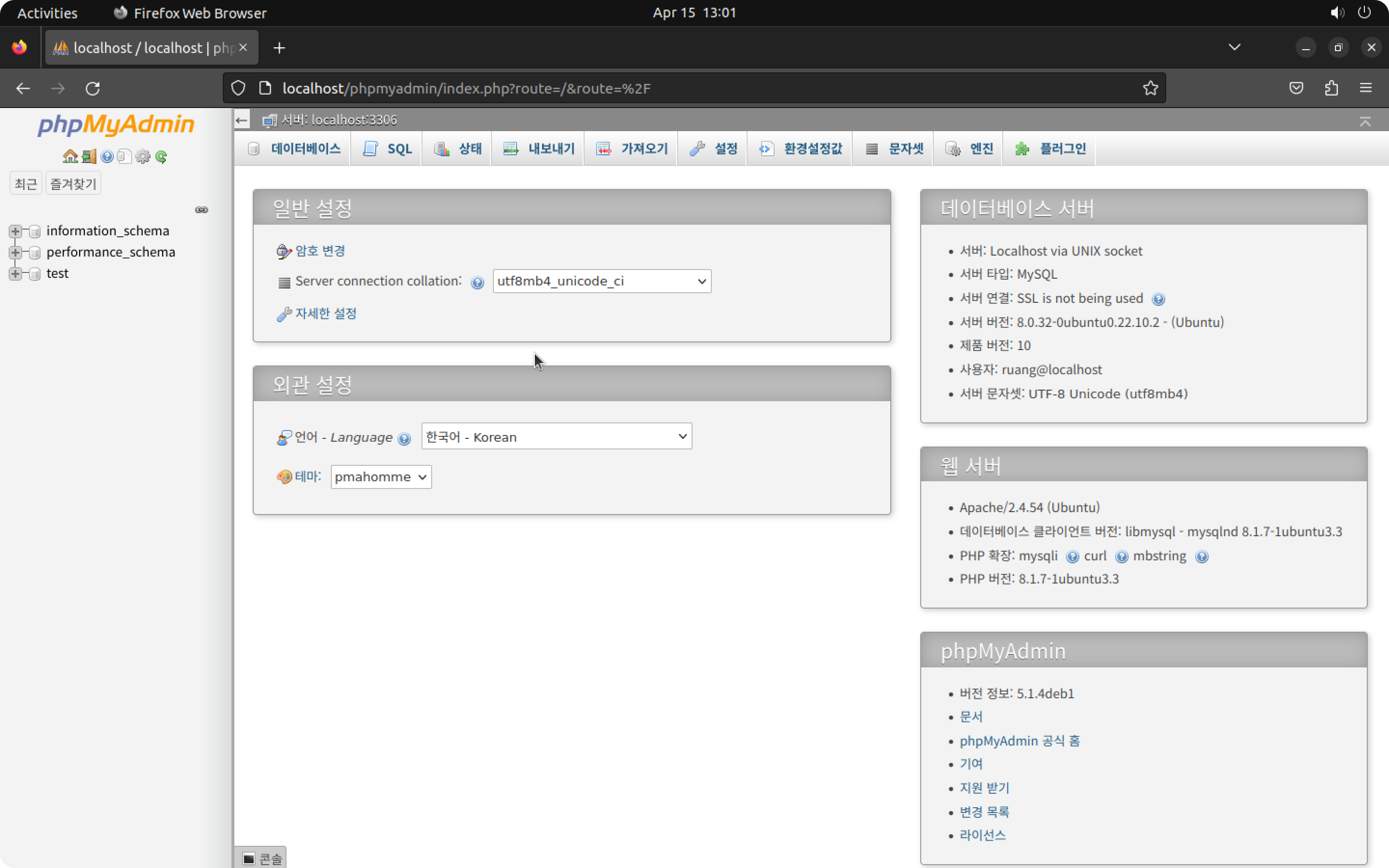Open the 환경설정값 tab

[800, 149]
